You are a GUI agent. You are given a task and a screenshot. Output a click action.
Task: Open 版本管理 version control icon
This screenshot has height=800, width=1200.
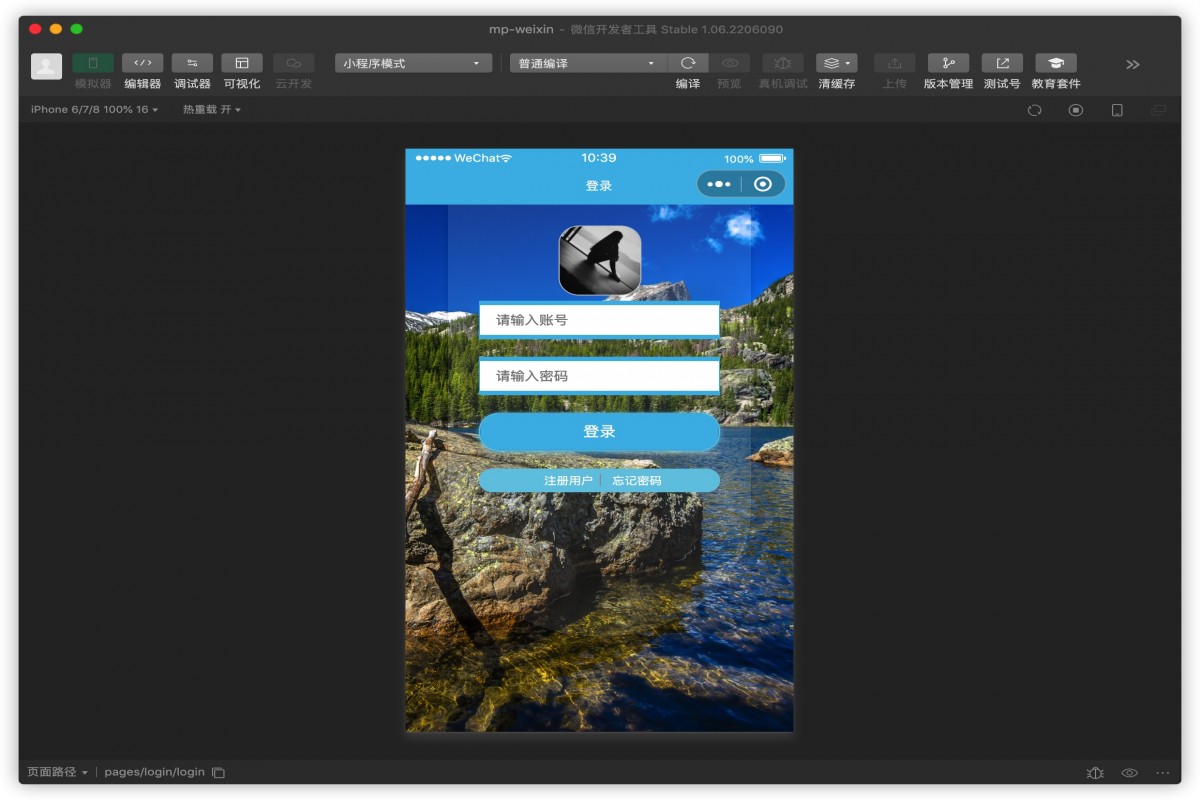point(948,64)
